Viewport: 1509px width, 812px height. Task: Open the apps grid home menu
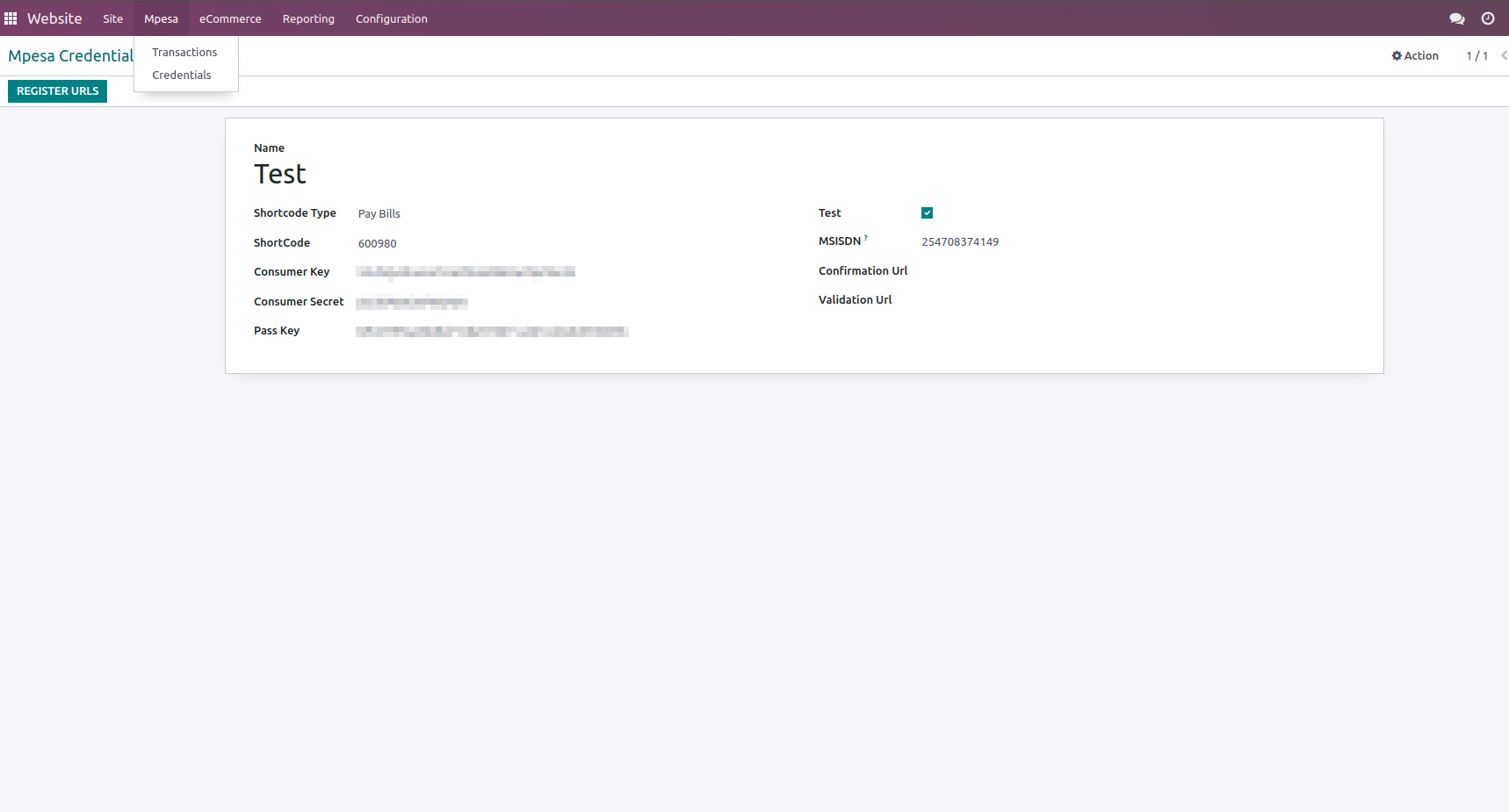click(11, 18)
